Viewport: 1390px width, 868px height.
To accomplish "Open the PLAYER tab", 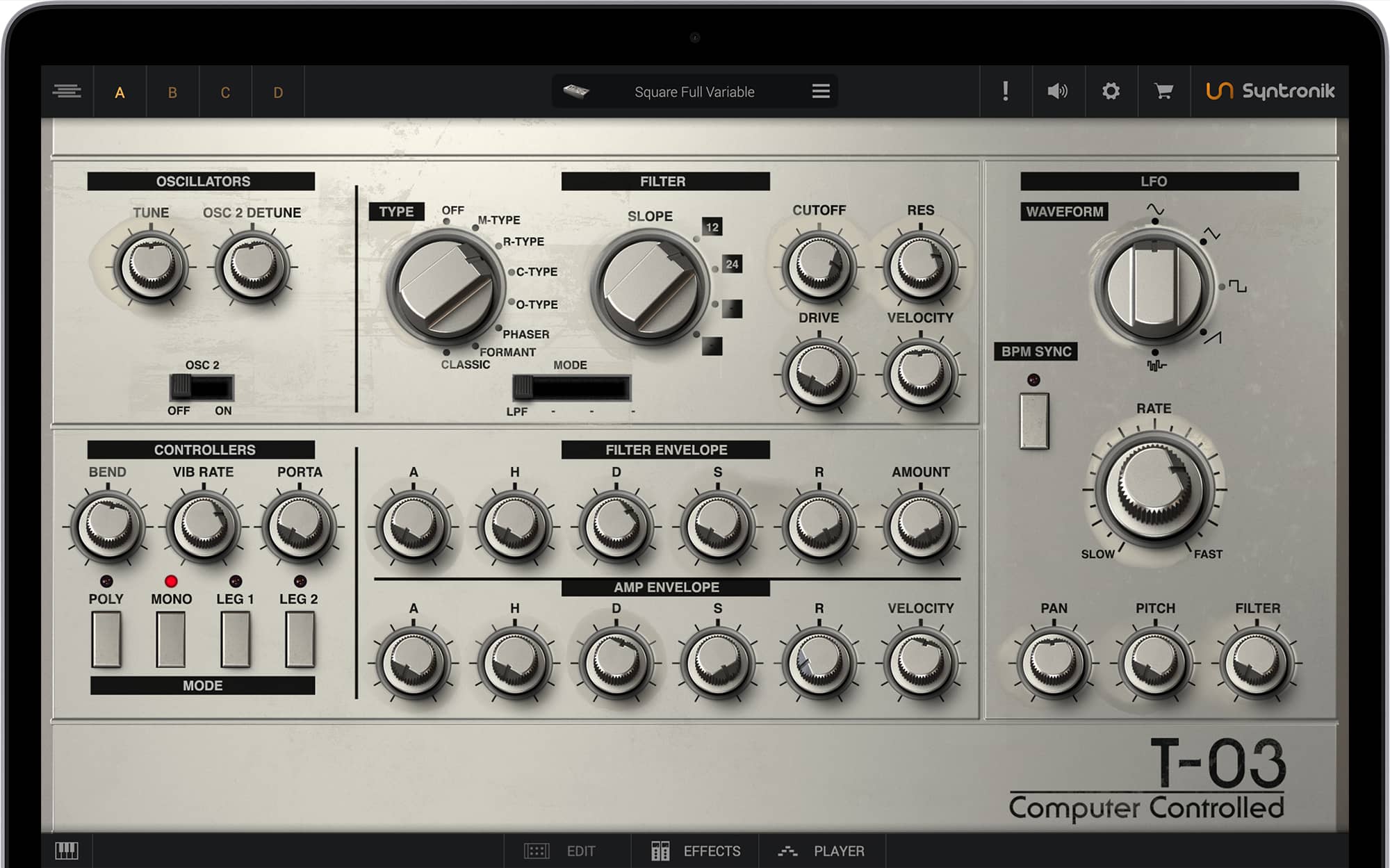I will (822, 851).
